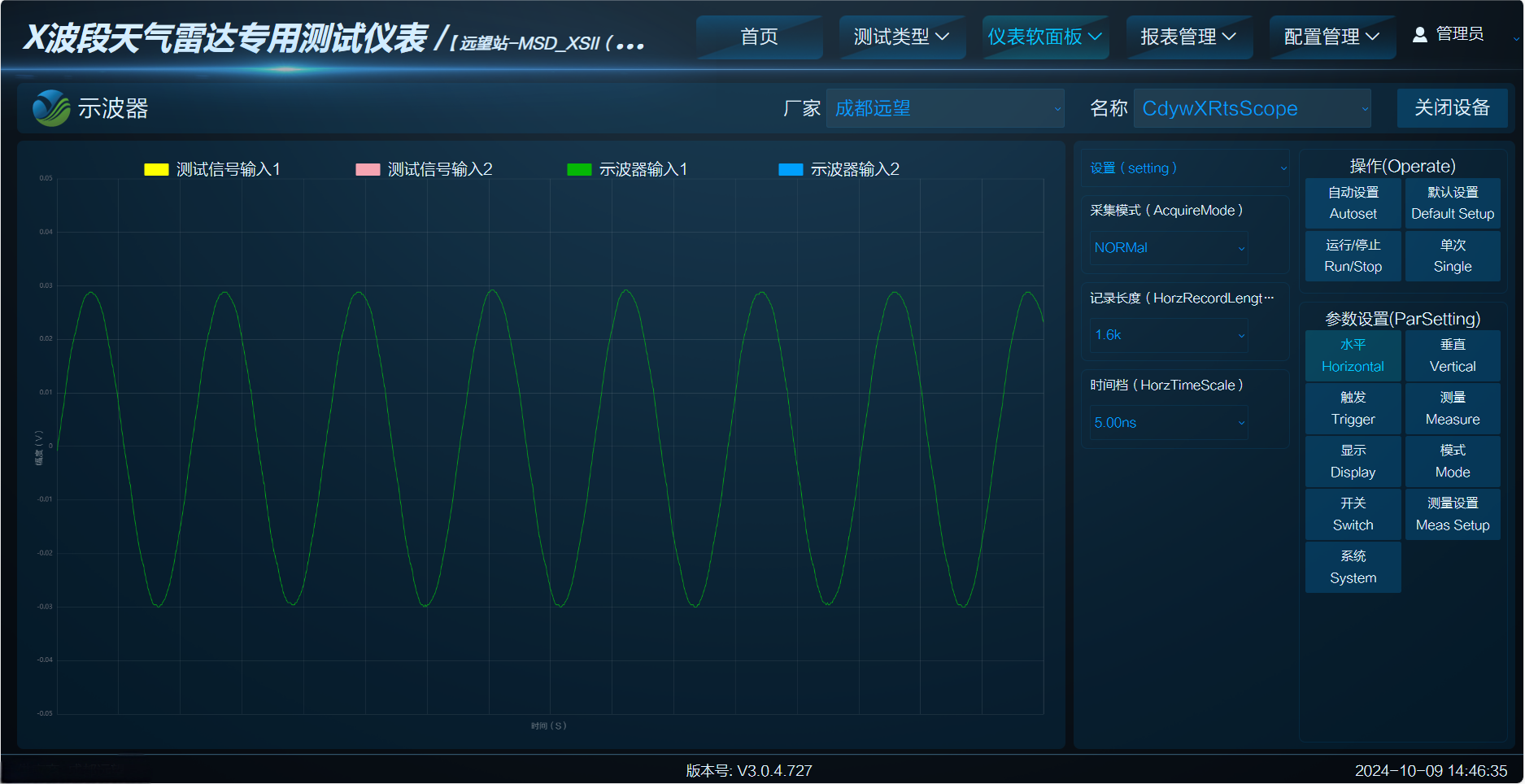This screenshot has height=784, width=1525.
Task: Click the administrator user icon
Action: tap(1419, 35)
